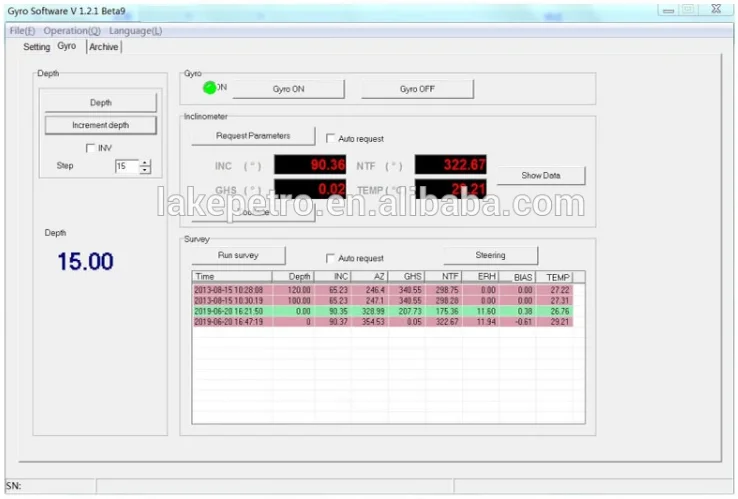Maximize the Gyro Software window

[x=688, y=9]
